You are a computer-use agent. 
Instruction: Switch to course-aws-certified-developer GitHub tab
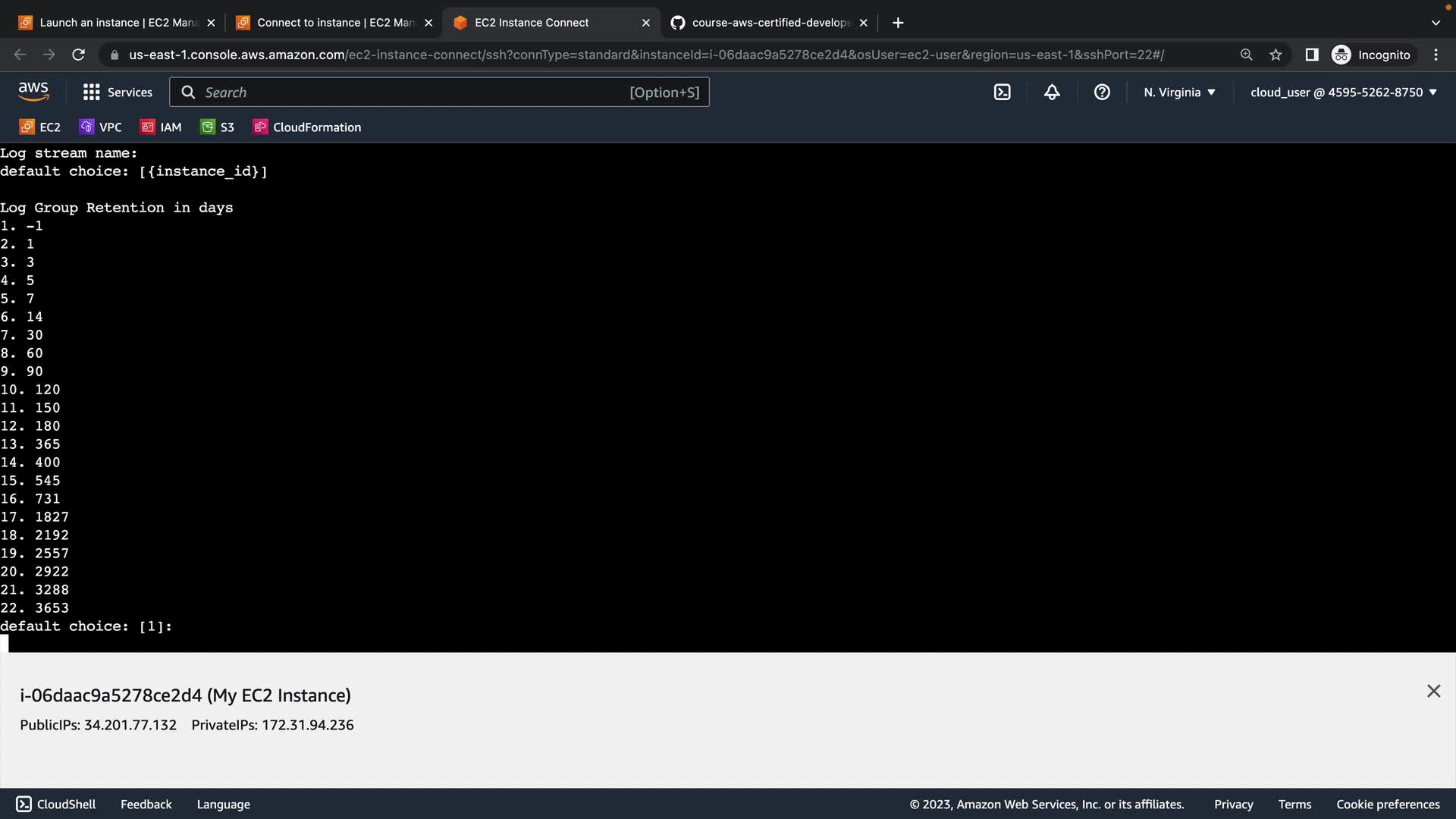[x=770, y=23]
